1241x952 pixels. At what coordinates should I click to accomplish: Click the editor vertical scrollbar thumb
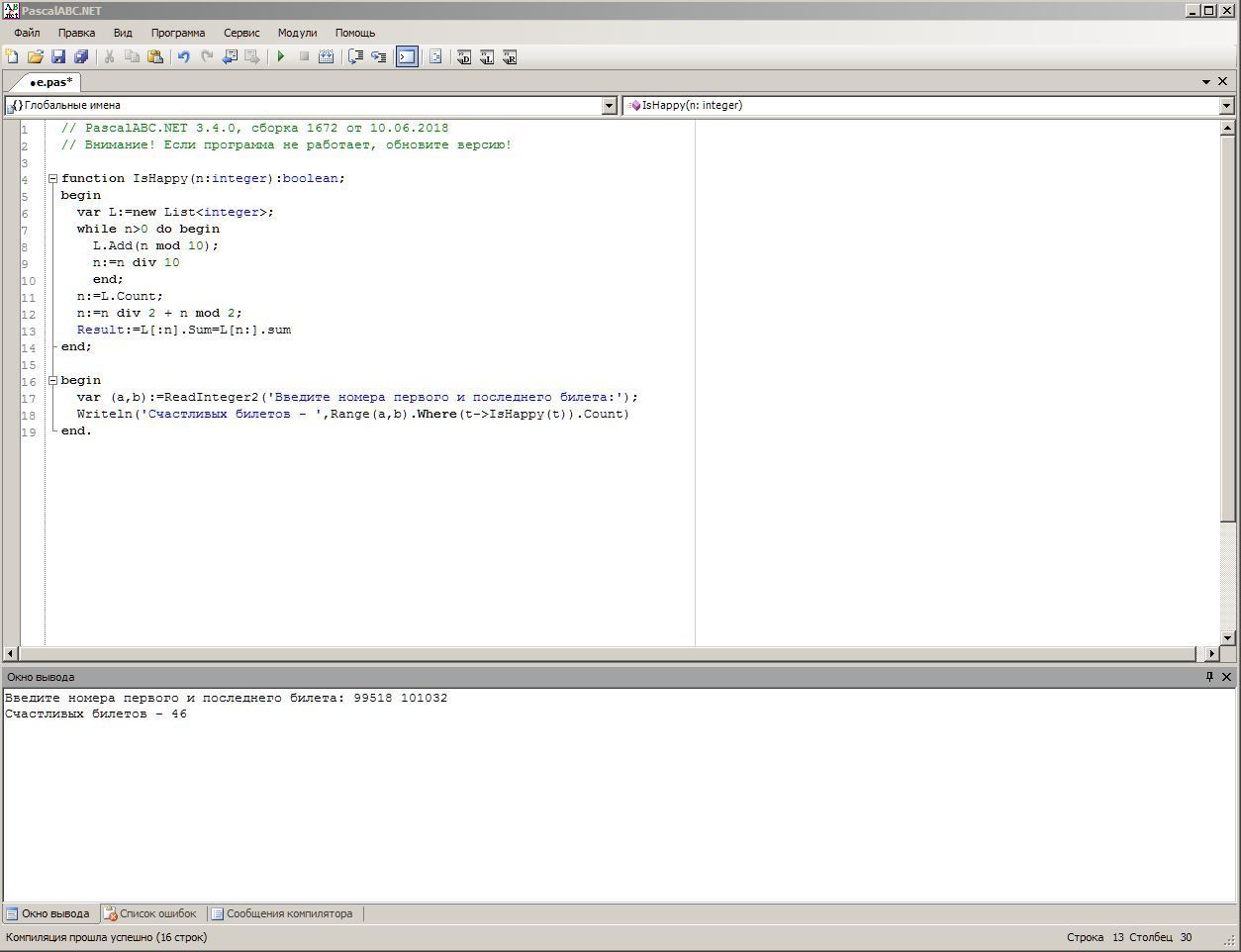pyautogui.click(x=1227, y=327)
